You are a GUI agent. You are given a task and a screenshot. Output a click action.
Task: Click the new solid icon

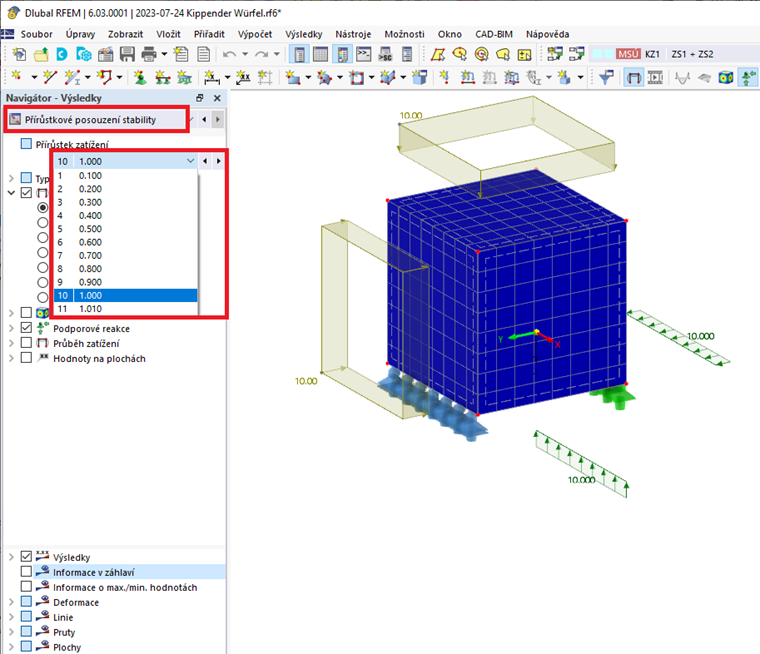388,77
